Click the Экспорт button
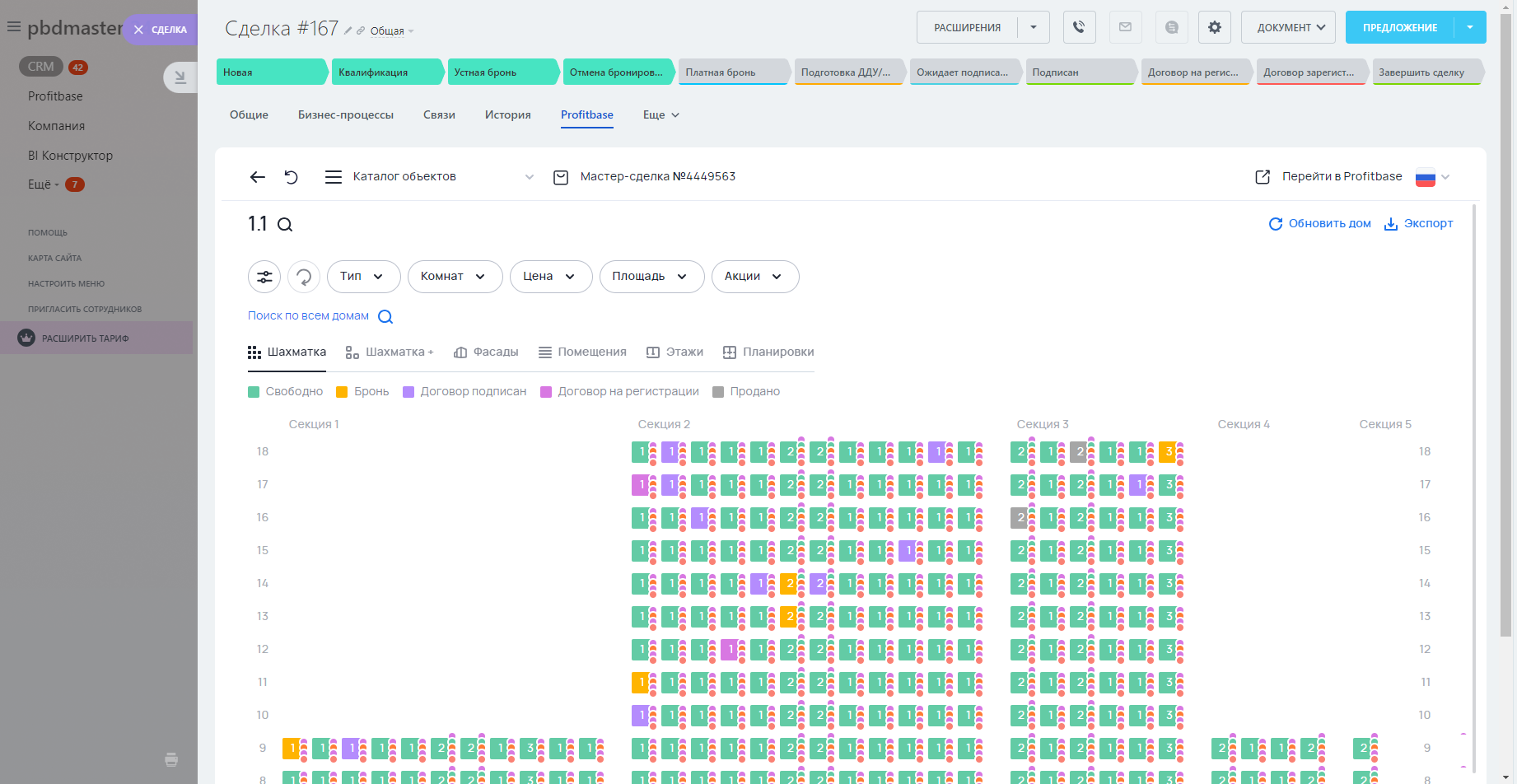 pos(1418,224)
